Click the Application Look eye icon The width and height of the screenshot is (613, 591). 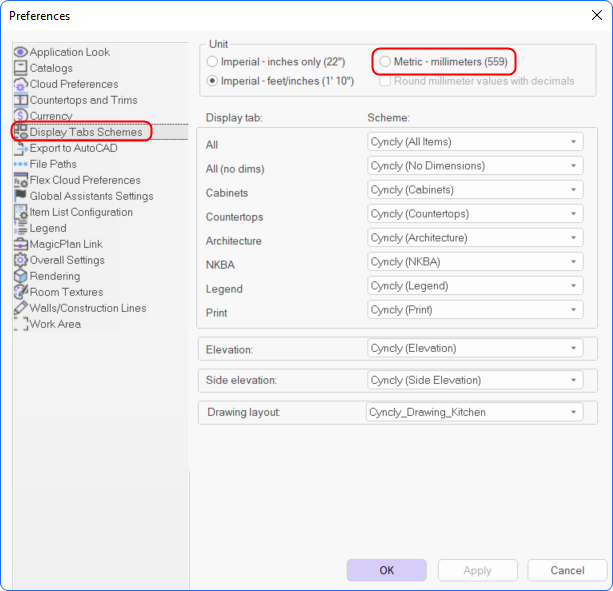pos(21,52)
